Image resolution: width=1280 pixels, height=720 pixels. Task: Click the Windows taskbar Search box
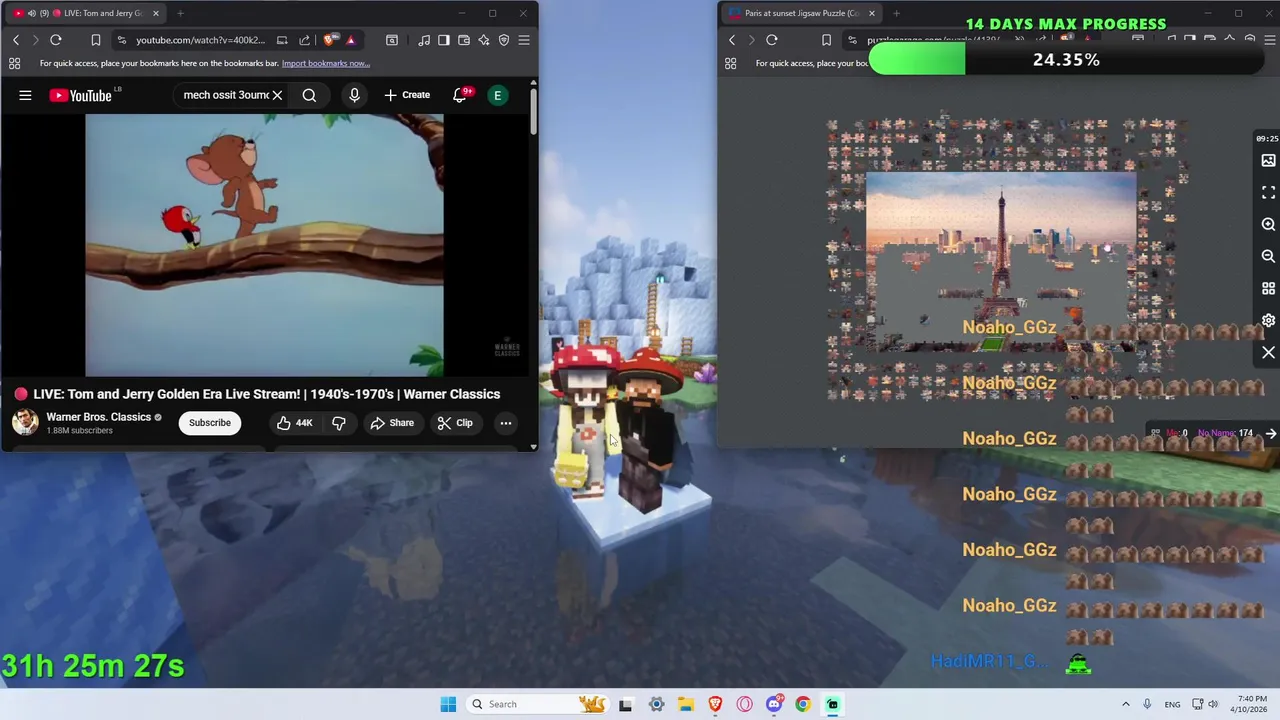tap(538, 704)
